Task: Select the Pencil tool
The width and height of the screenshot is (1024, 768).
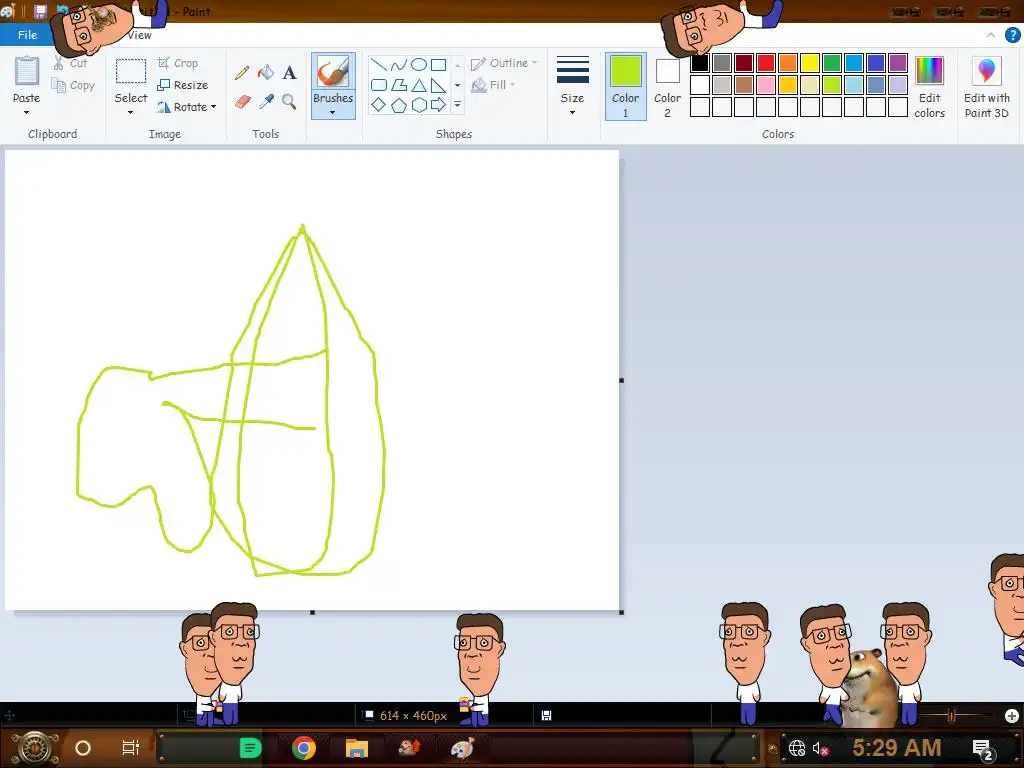Action: [242, 72]
